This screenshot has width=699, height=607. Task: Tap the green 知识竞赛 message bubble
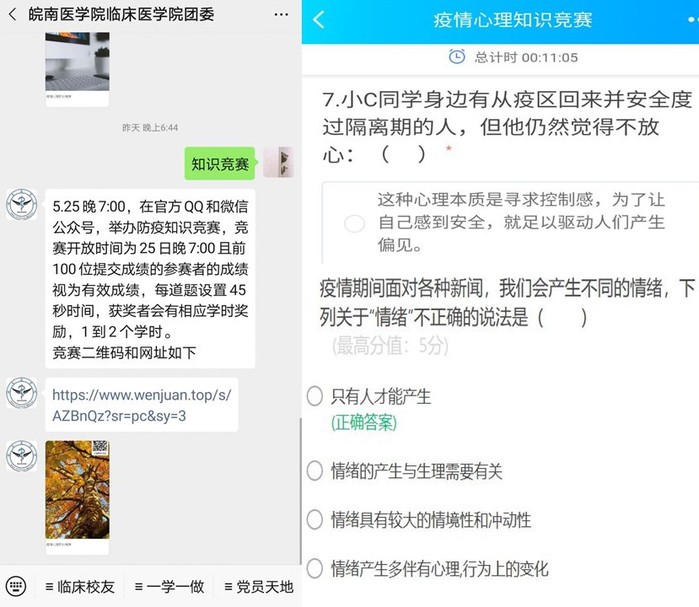[x=220, y=164]
